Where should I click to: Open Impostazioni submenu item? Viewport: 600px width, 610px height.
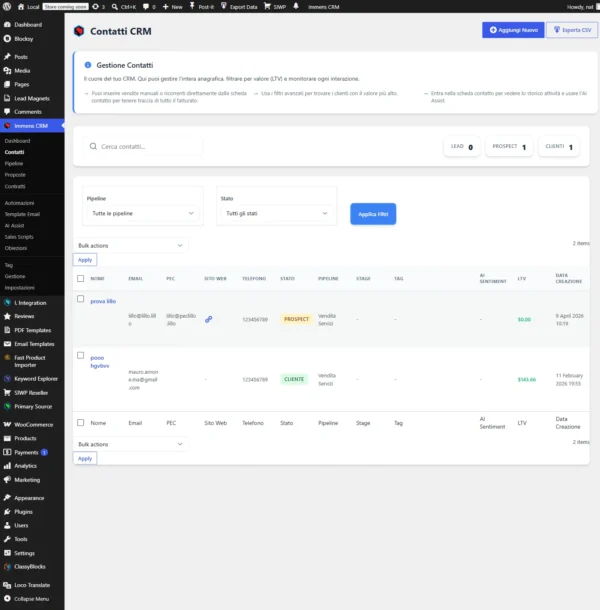[19, 287]
